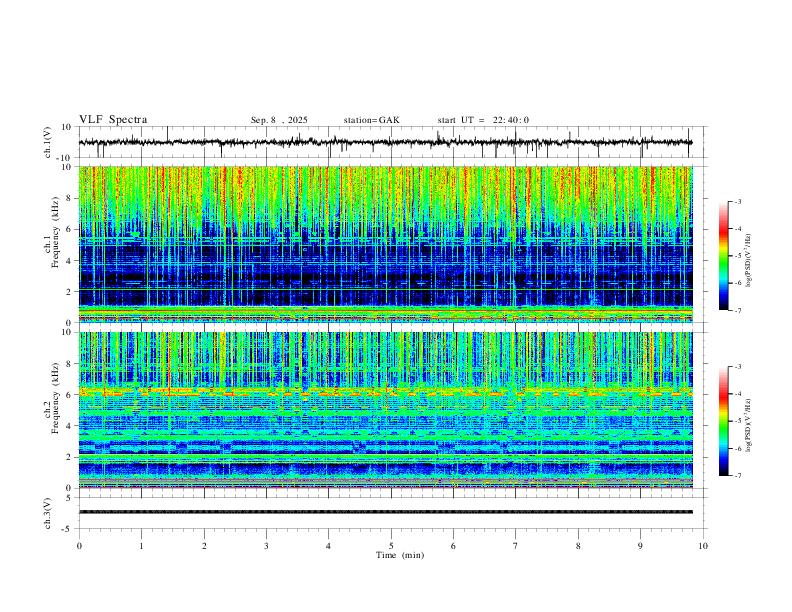Click the ch.1 waveform trace panel
792x612 pixels.
pyautogui.click(x=393, y=142)
